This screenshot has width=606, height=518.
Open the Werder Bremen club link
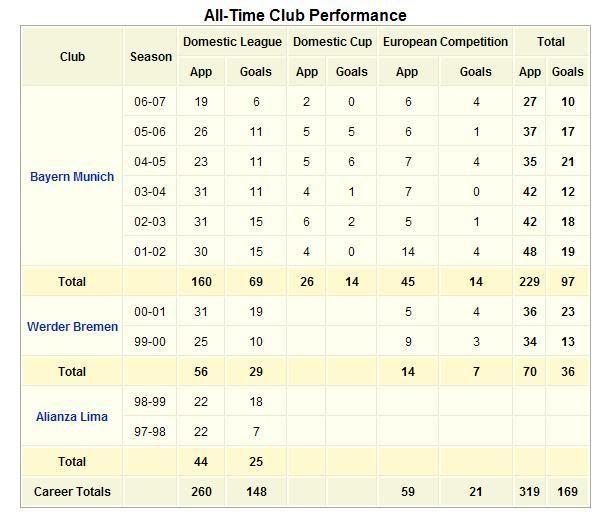pyautogui.click(x=72, y=327)
